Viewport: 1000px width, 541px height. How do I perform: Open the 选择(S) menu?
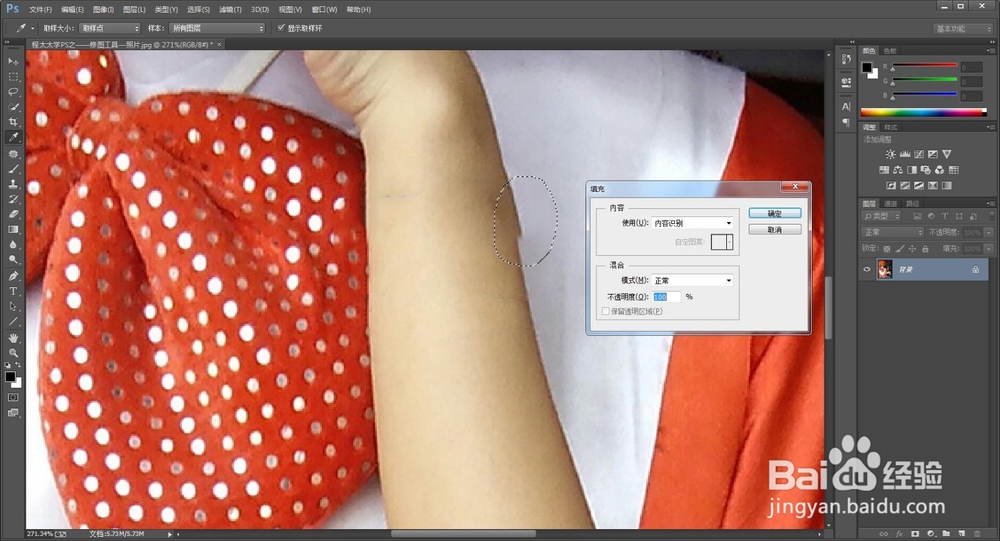[198, 10]
